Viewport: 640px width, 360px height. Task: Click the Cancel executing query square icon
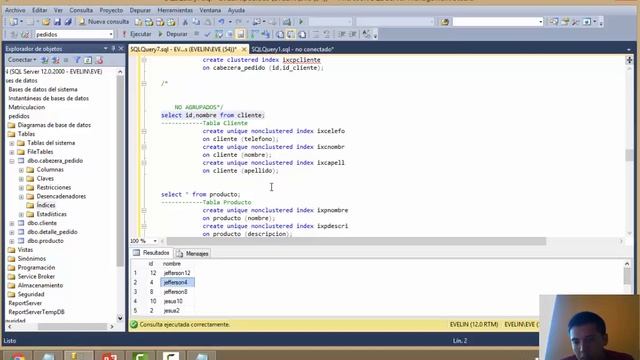(x=197, y=34)
